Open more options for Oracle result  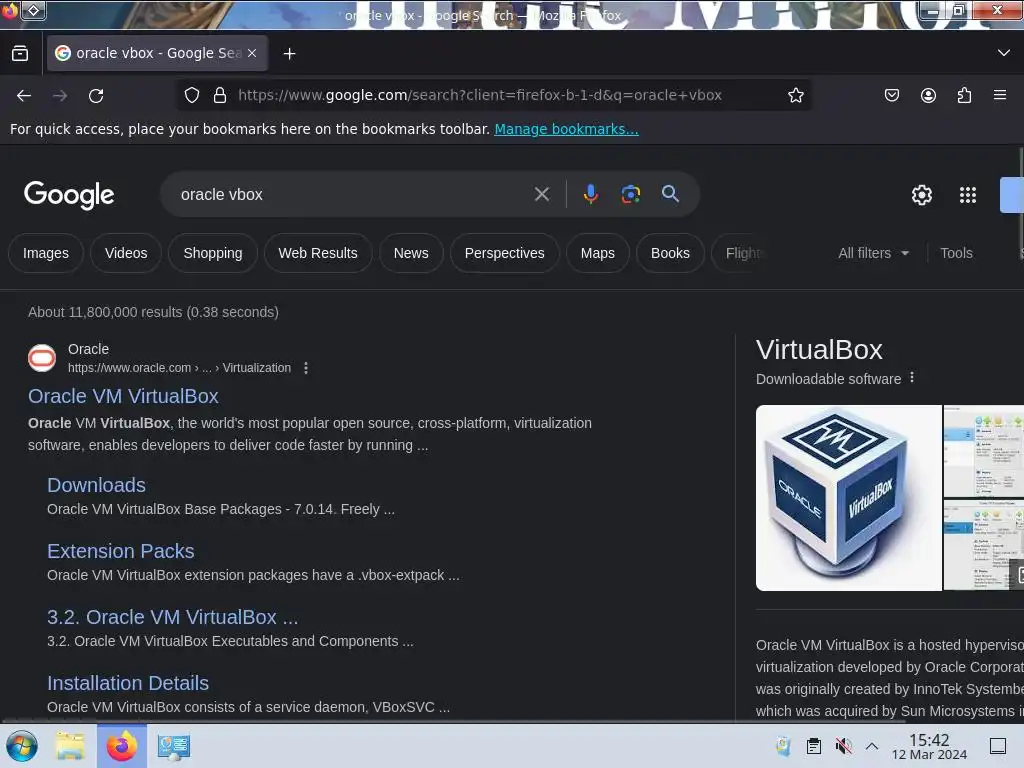click(x=306, y=368)
